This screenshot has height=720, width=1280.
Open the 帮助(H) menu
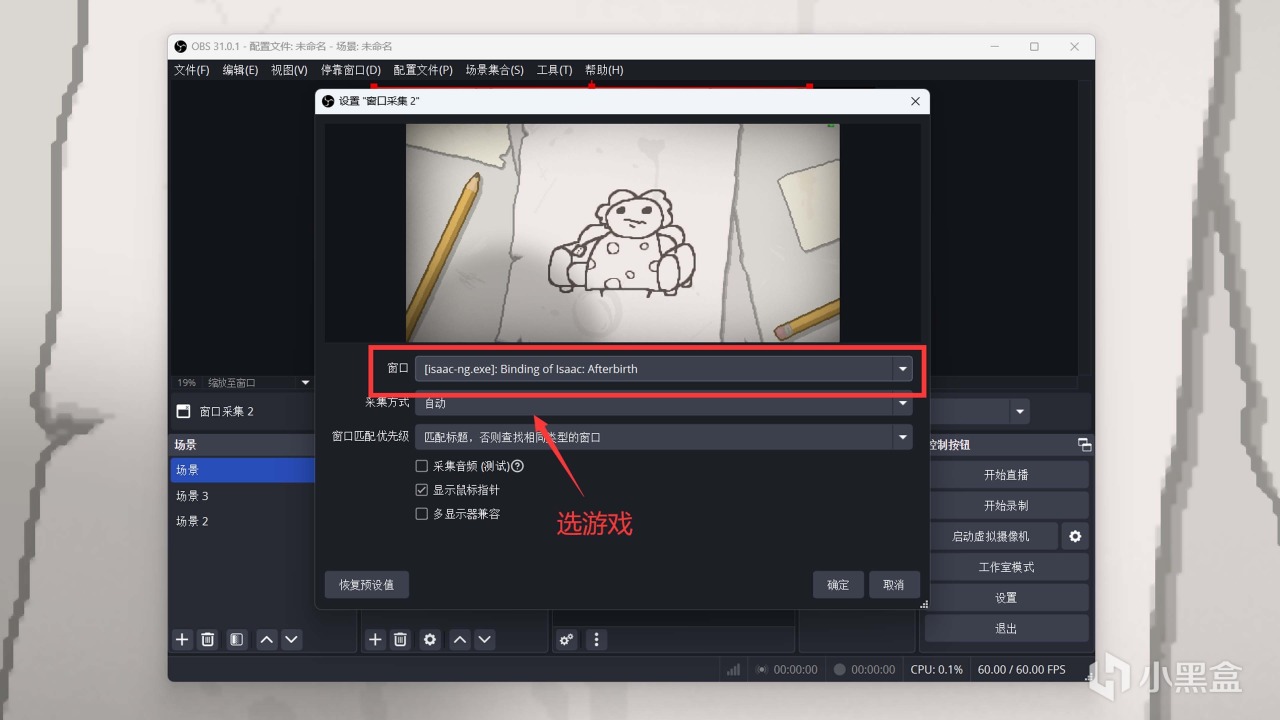(604, 70)
